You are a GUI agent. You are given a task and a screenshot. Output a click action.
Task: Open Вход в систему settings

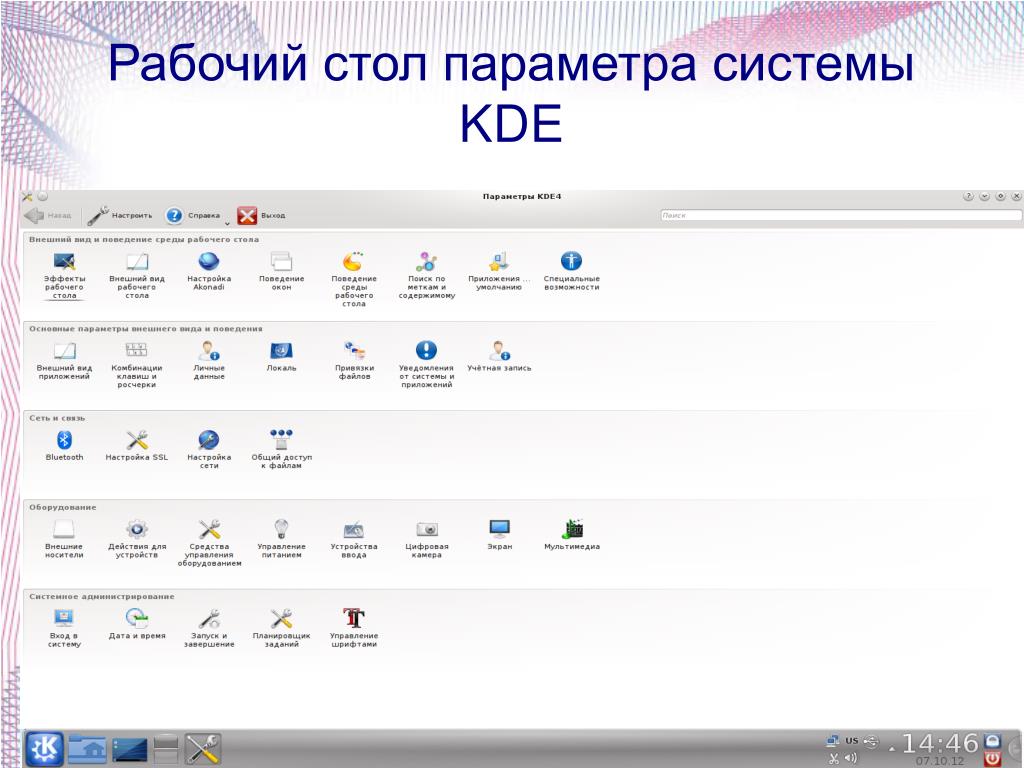[x=64, y=628]
